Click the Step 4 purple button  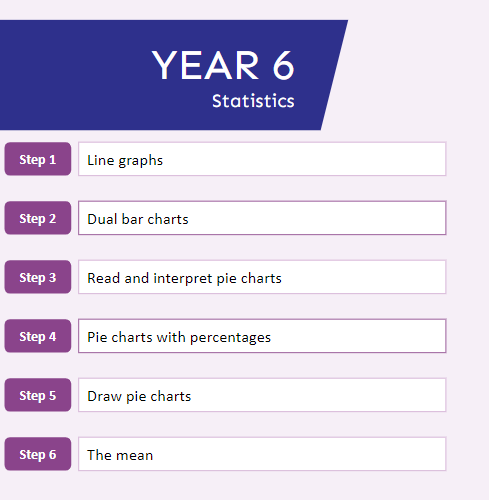coord(38,336)
